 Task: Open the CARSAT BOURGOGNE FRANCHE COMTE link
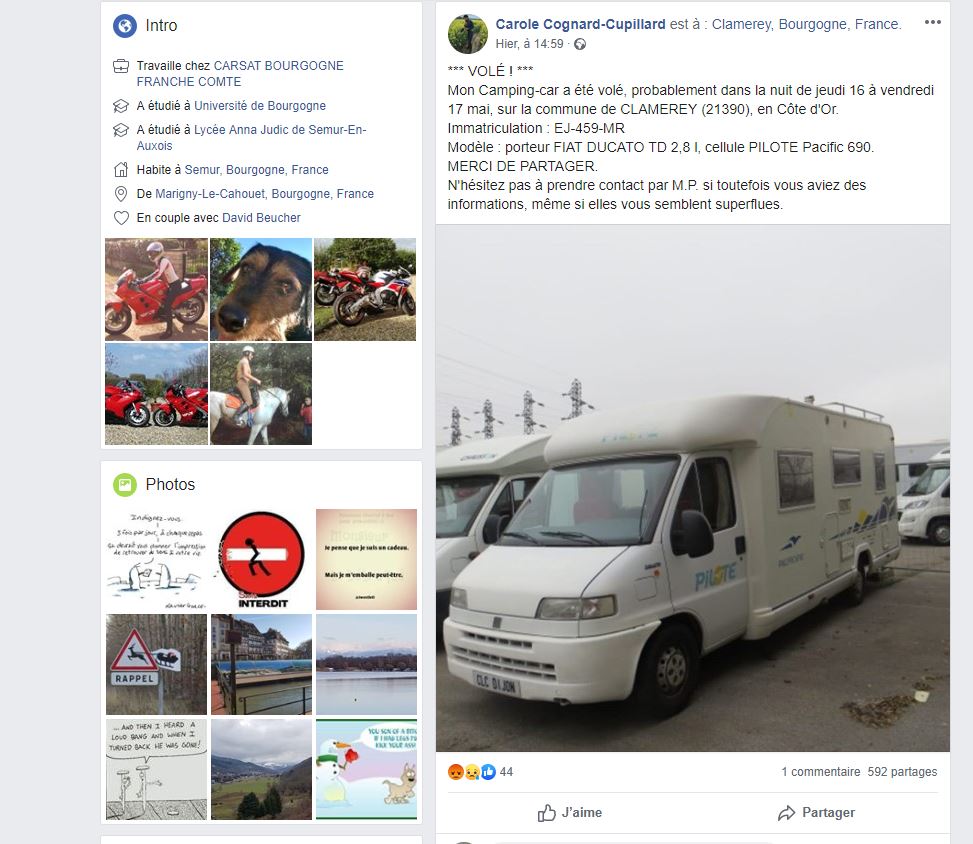tap(240, 74)
